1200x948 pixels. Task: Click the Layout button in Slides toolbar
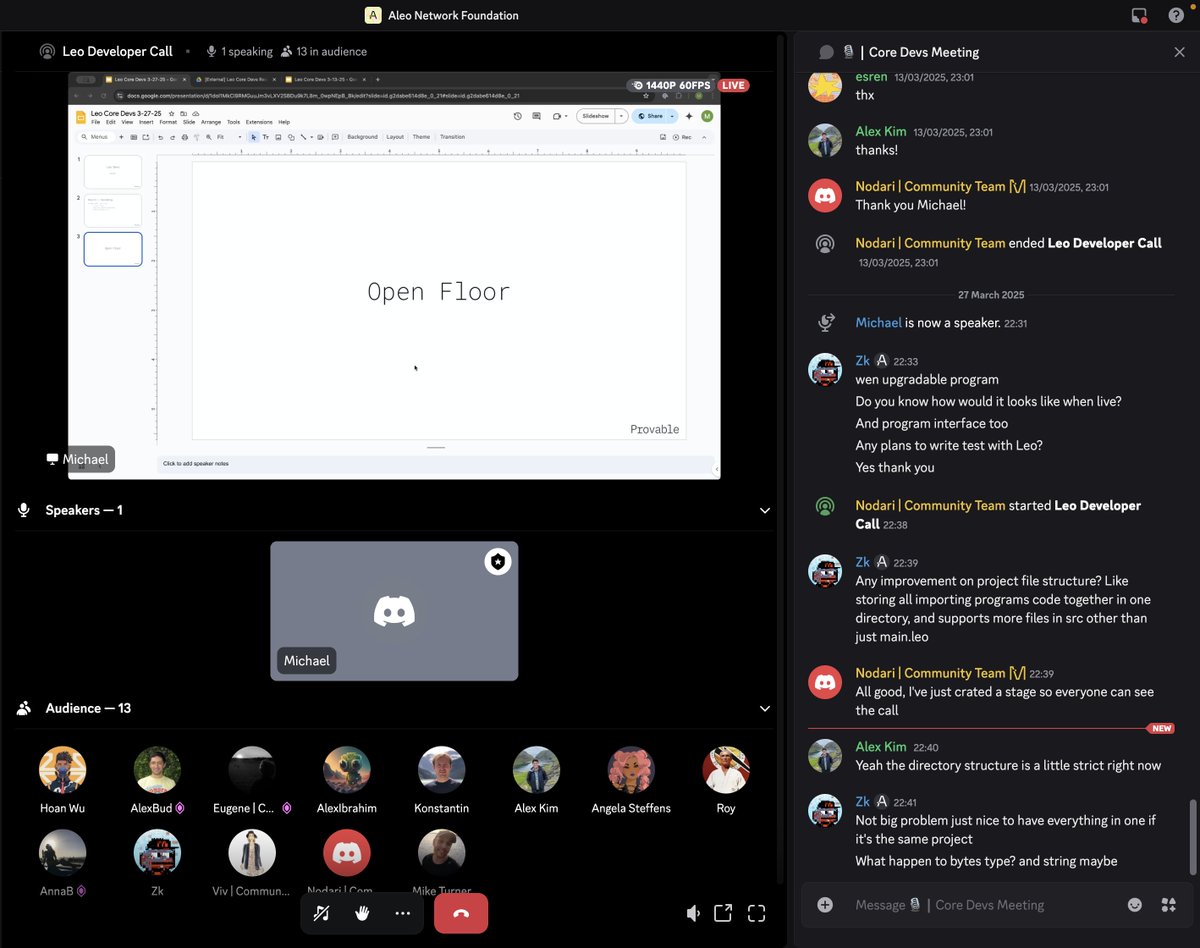point(395,137)
